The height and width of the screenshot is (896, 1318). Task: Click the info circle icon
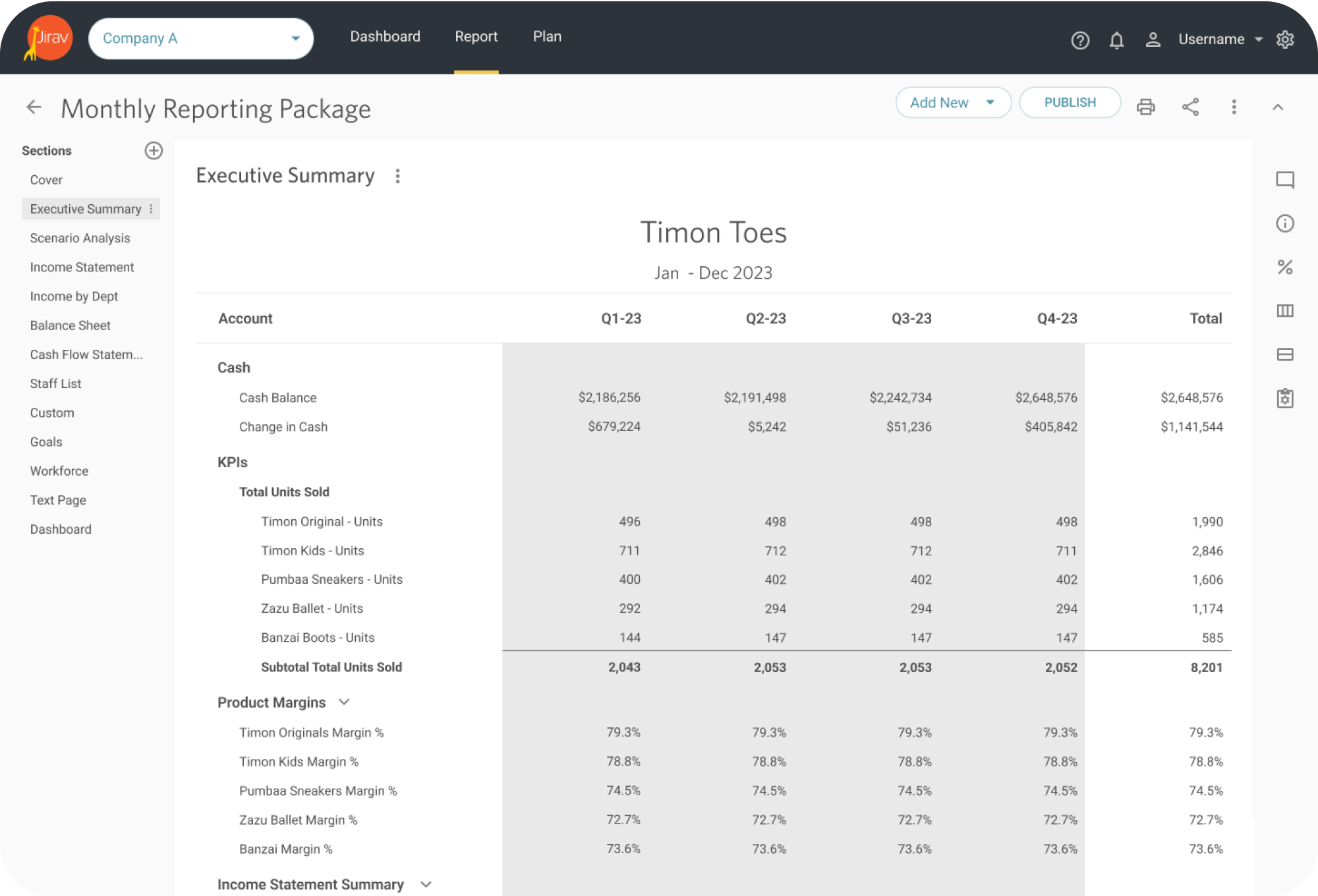click(x=1284, y=223)
